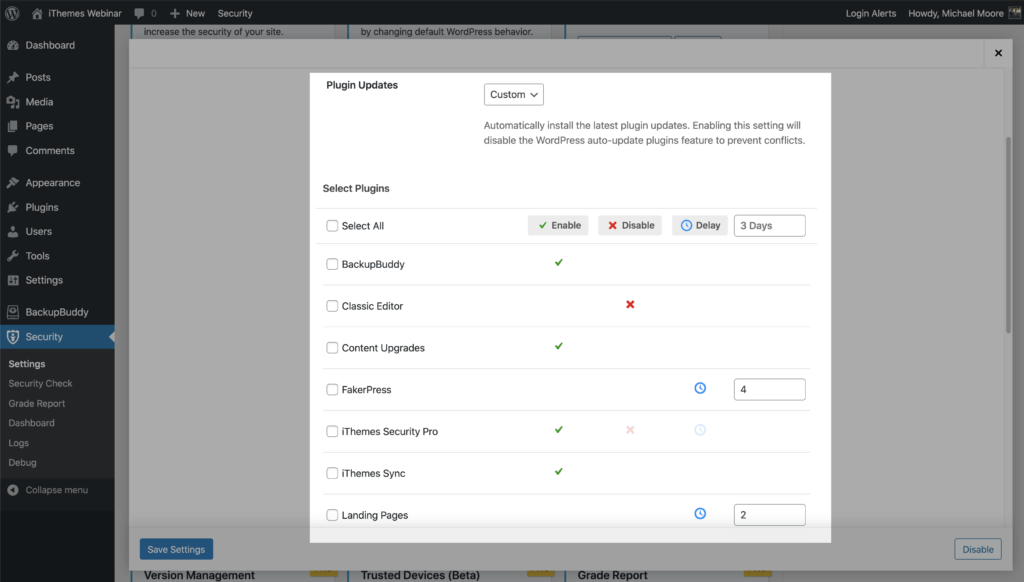Click the bulk Enable button
This screenshot has width=1024, height=582.
558,225
